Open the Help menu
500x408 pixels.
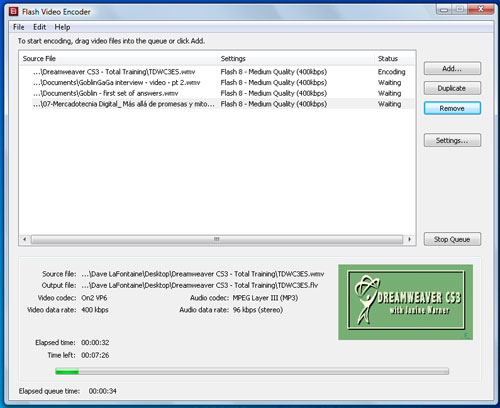click(62, 27)
